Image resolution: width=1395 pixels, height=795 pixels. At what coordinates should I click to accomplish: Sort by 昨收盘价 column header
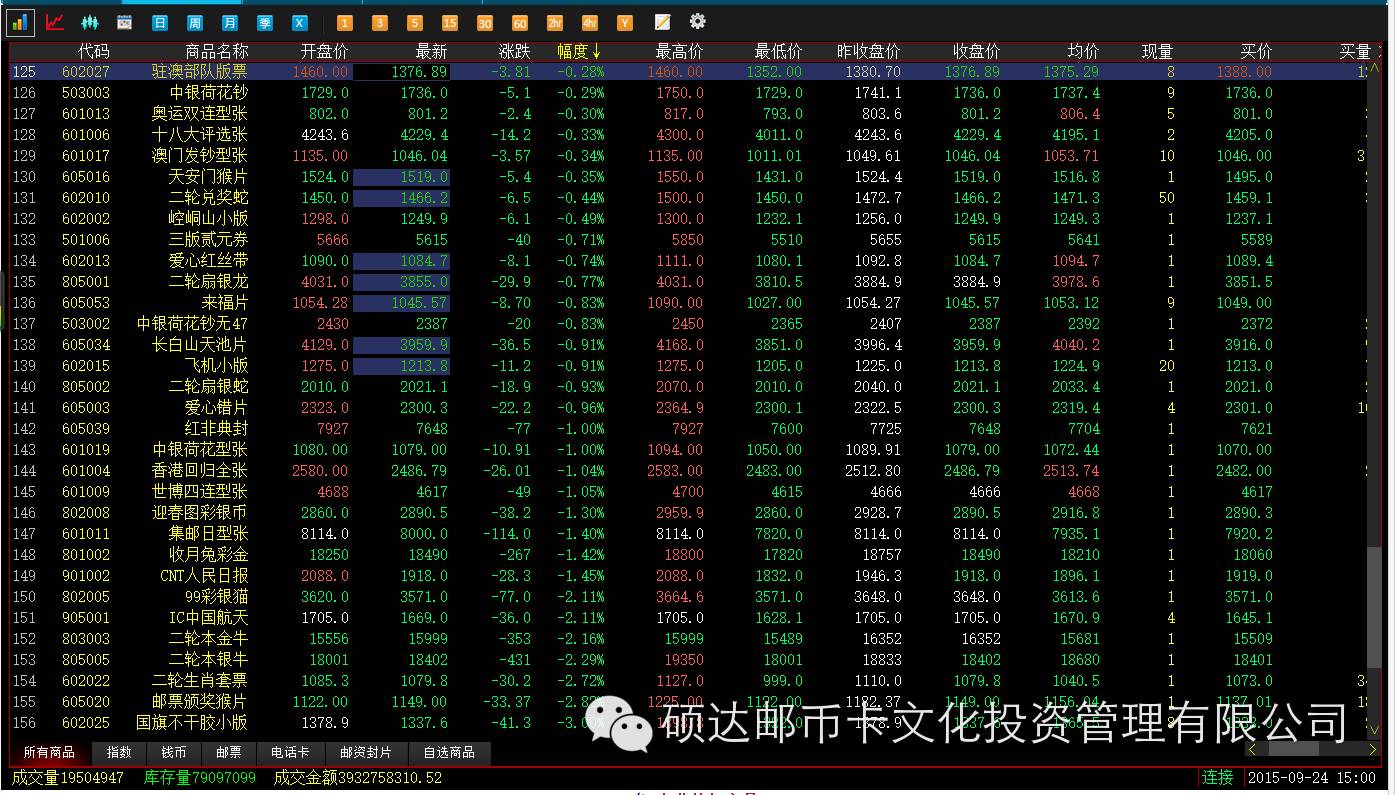pos(869,51)
